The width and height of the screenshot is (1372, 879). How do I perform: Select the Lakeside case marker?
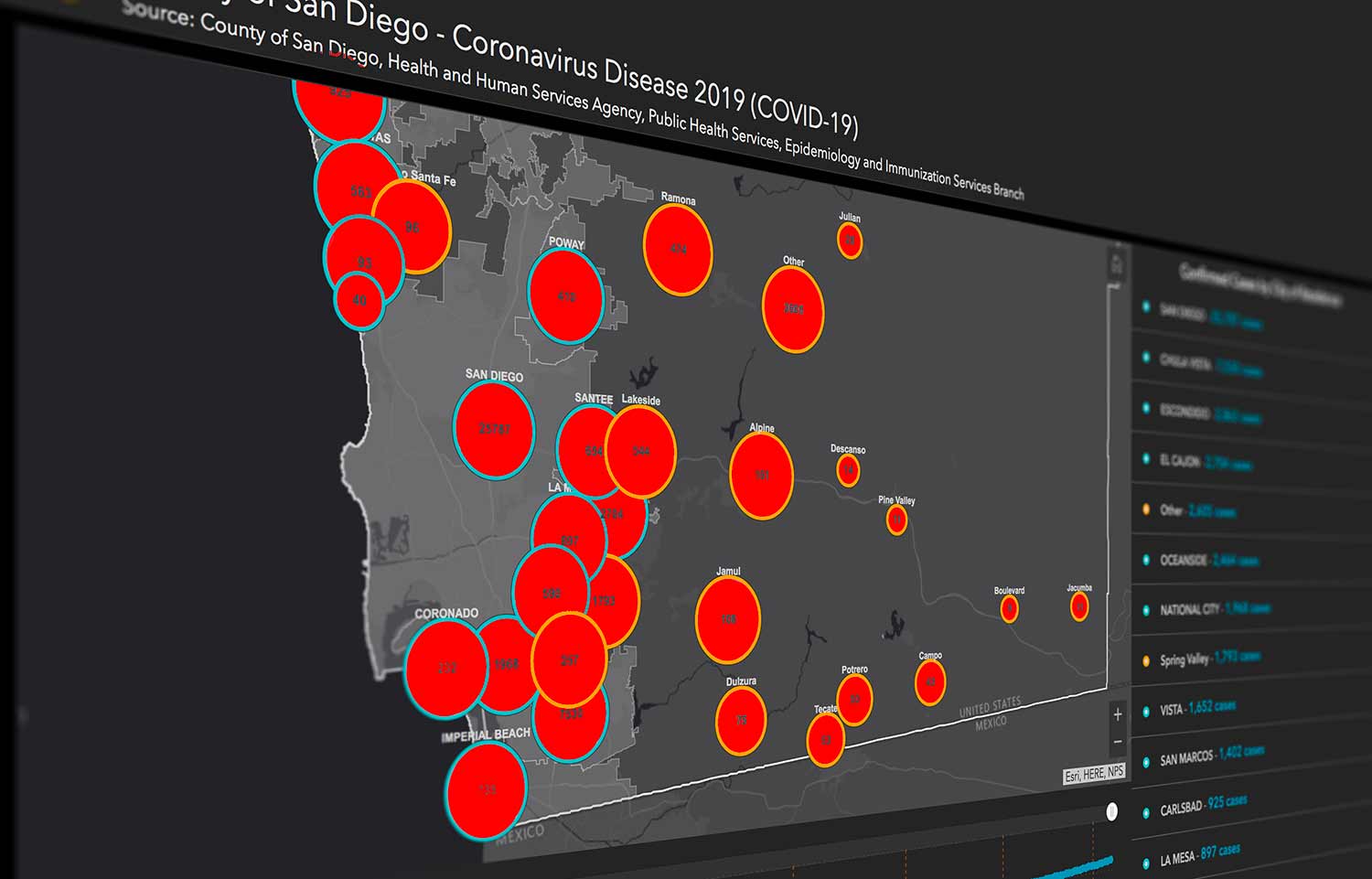(x=641, y=451)
